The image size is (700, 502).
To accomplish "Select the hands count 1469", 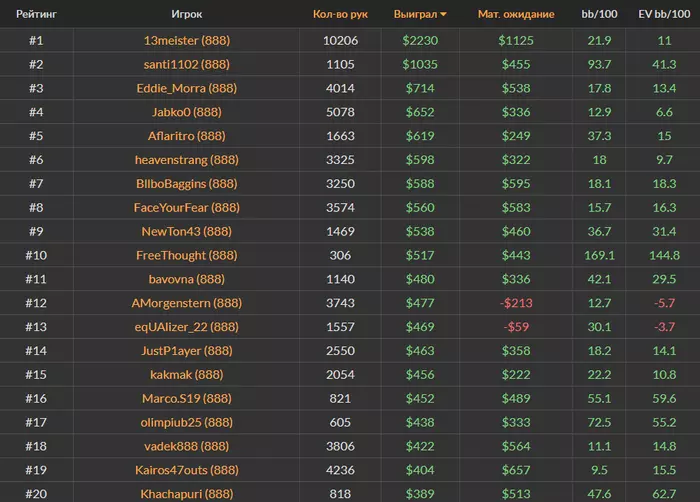I will (340, 231).
